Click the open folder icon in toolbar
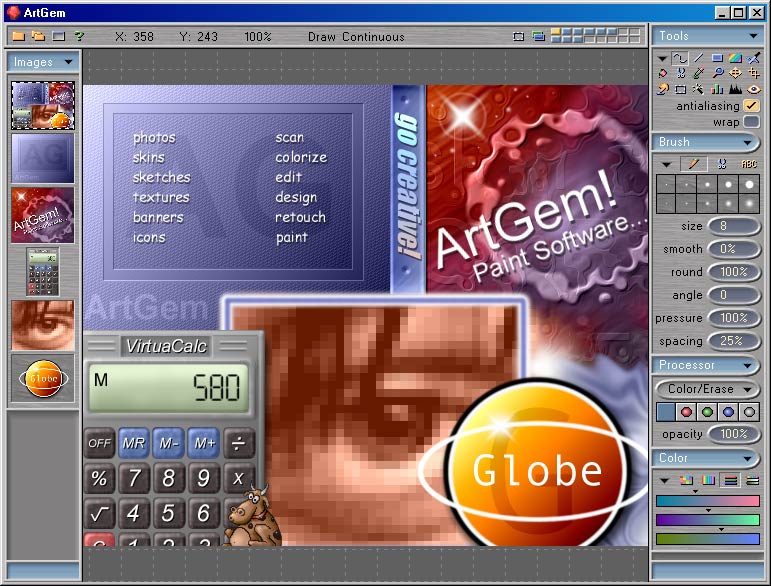 pos(19,36)
